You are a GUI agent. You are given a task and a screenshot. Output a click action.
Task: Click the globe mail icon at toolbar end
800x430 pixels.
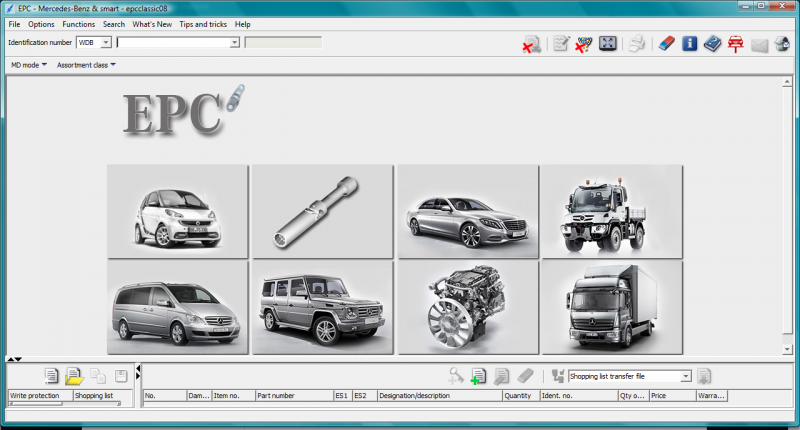(x=781, y=43)
